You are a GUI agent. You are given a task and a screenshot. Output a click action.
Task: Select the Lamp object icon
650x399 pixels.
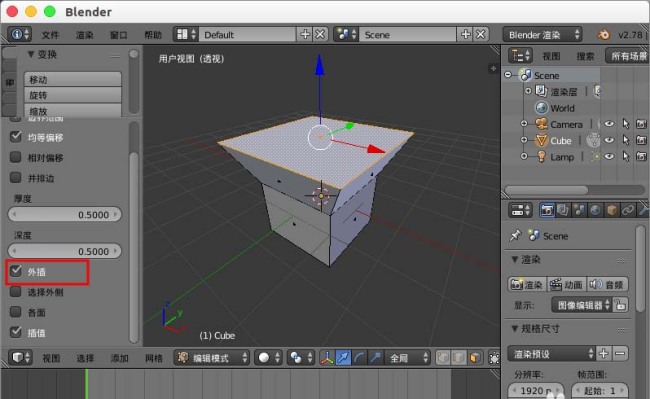(x=541, y=157)
